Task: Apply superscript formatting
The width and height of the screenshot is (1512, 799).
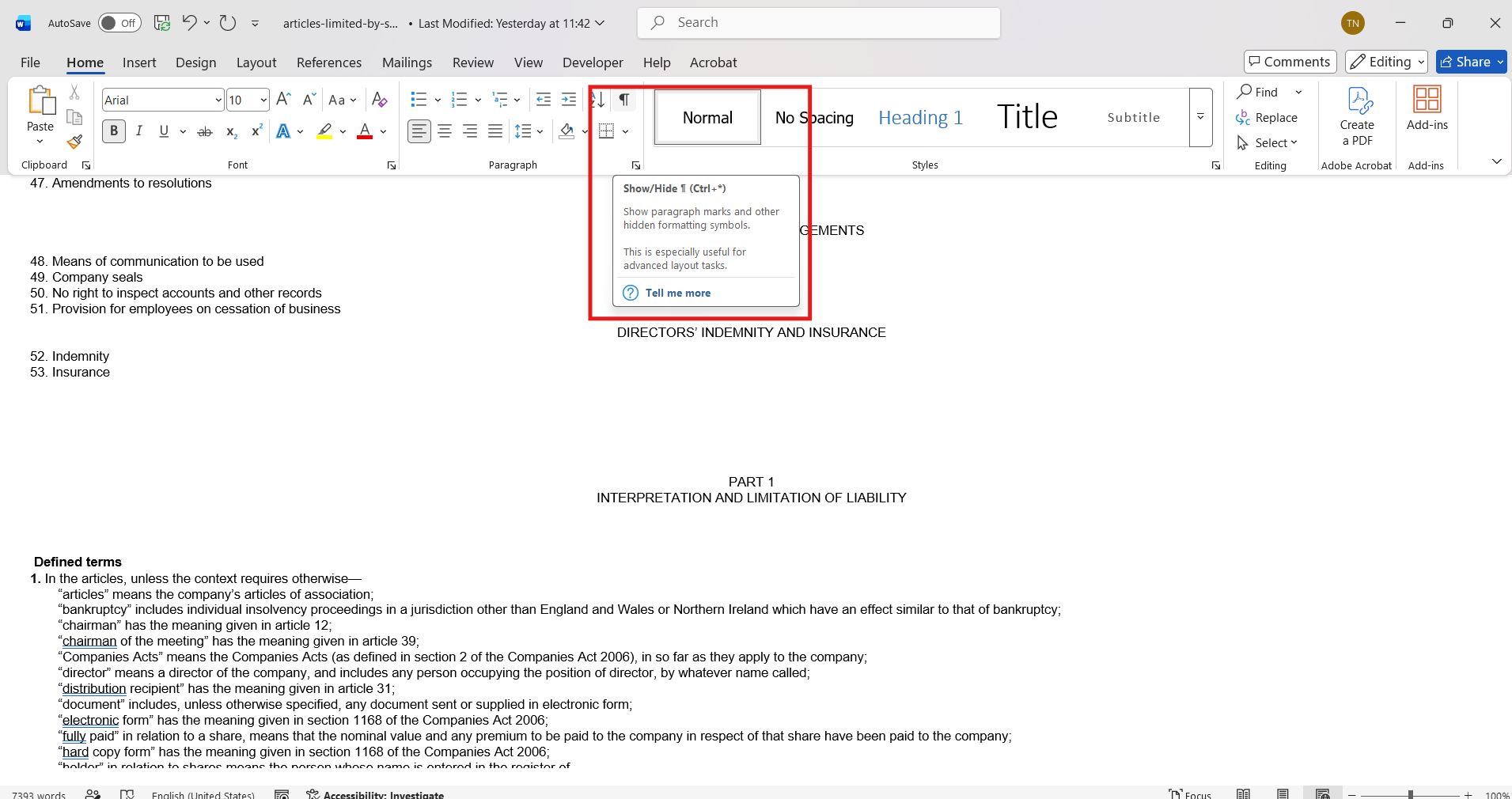Action: coord(256,131)
